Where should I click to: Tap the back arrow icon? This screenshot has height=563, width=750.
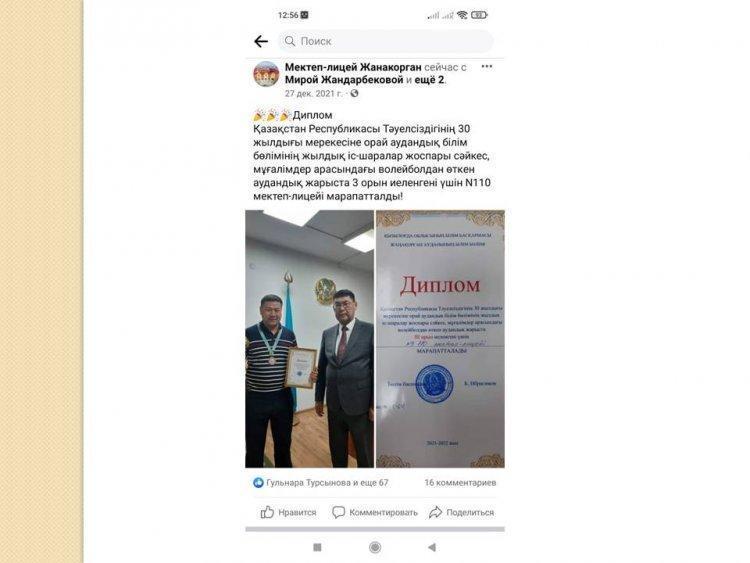tap(261, 42)
